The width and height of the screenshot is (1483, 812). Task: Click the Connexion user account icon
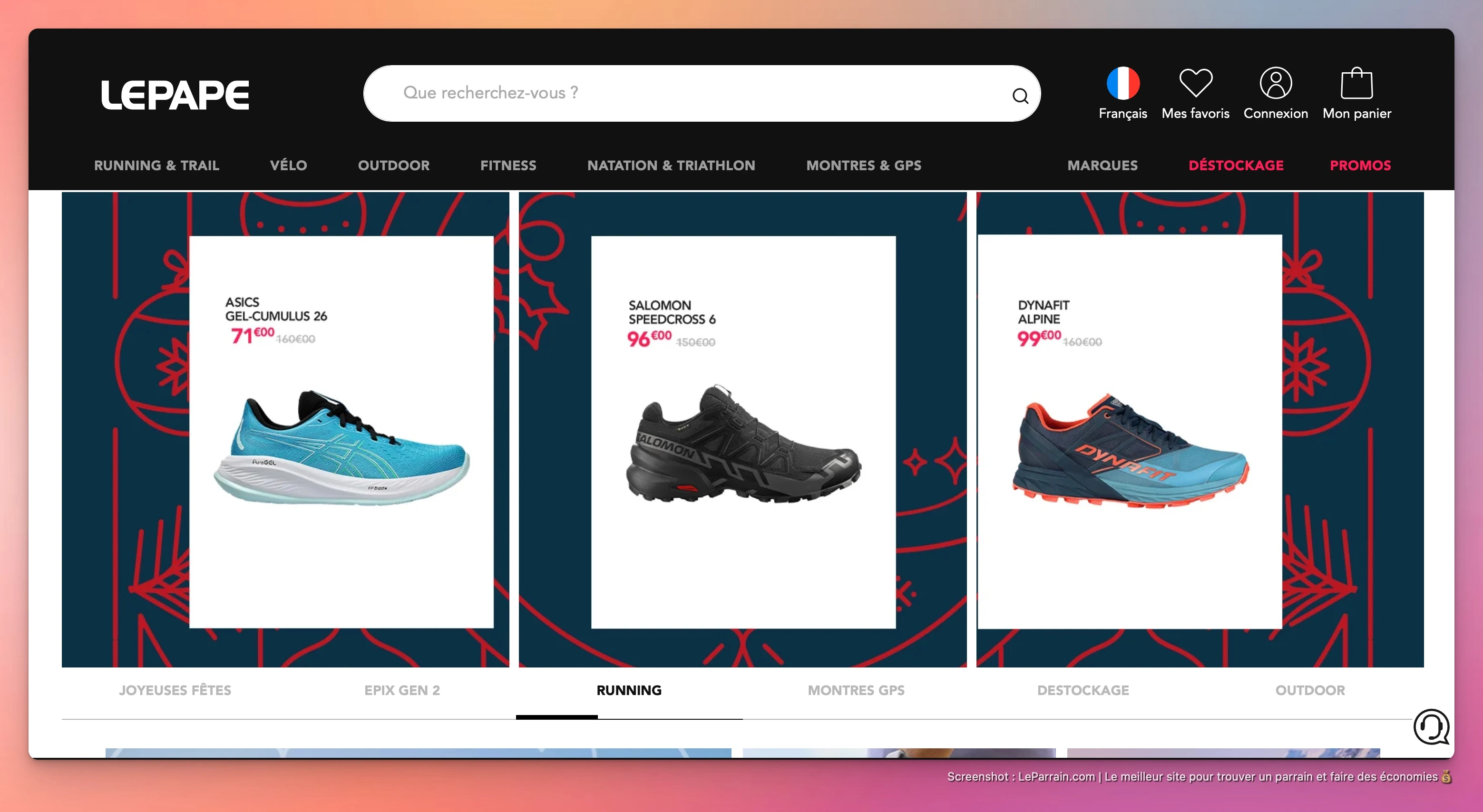point(1275,84)
